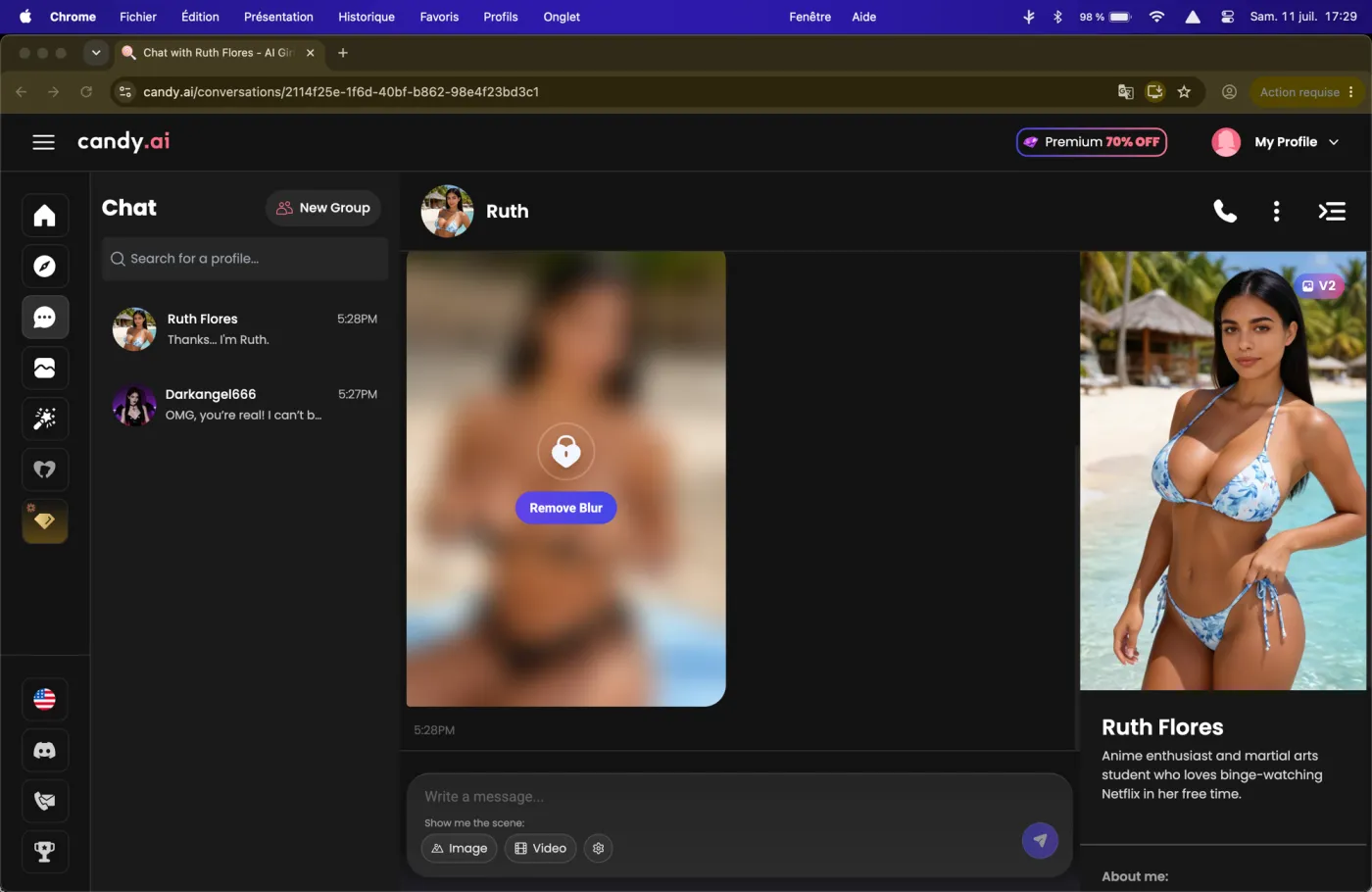View site information icon in address bar
Screen dimensions: 1372x892
point(125,92)
